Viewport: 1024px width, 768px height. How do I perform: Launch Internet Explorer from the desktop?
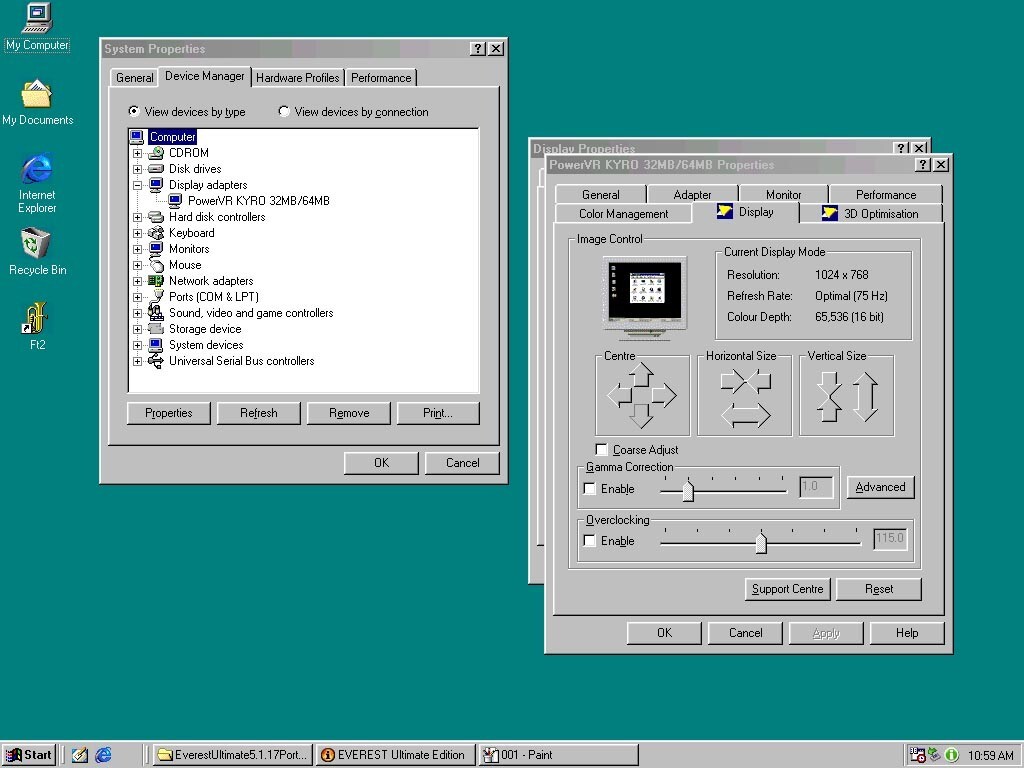coord(37,169)
